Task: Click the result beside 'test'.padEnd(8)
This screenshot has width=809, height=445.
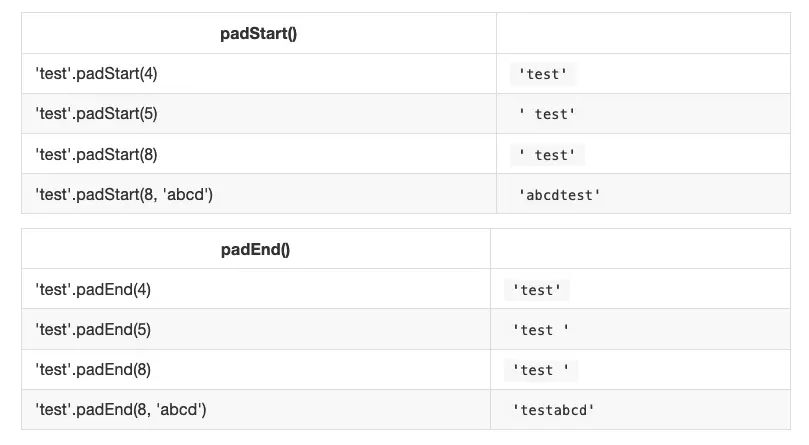Action: [x=541, y=370]
